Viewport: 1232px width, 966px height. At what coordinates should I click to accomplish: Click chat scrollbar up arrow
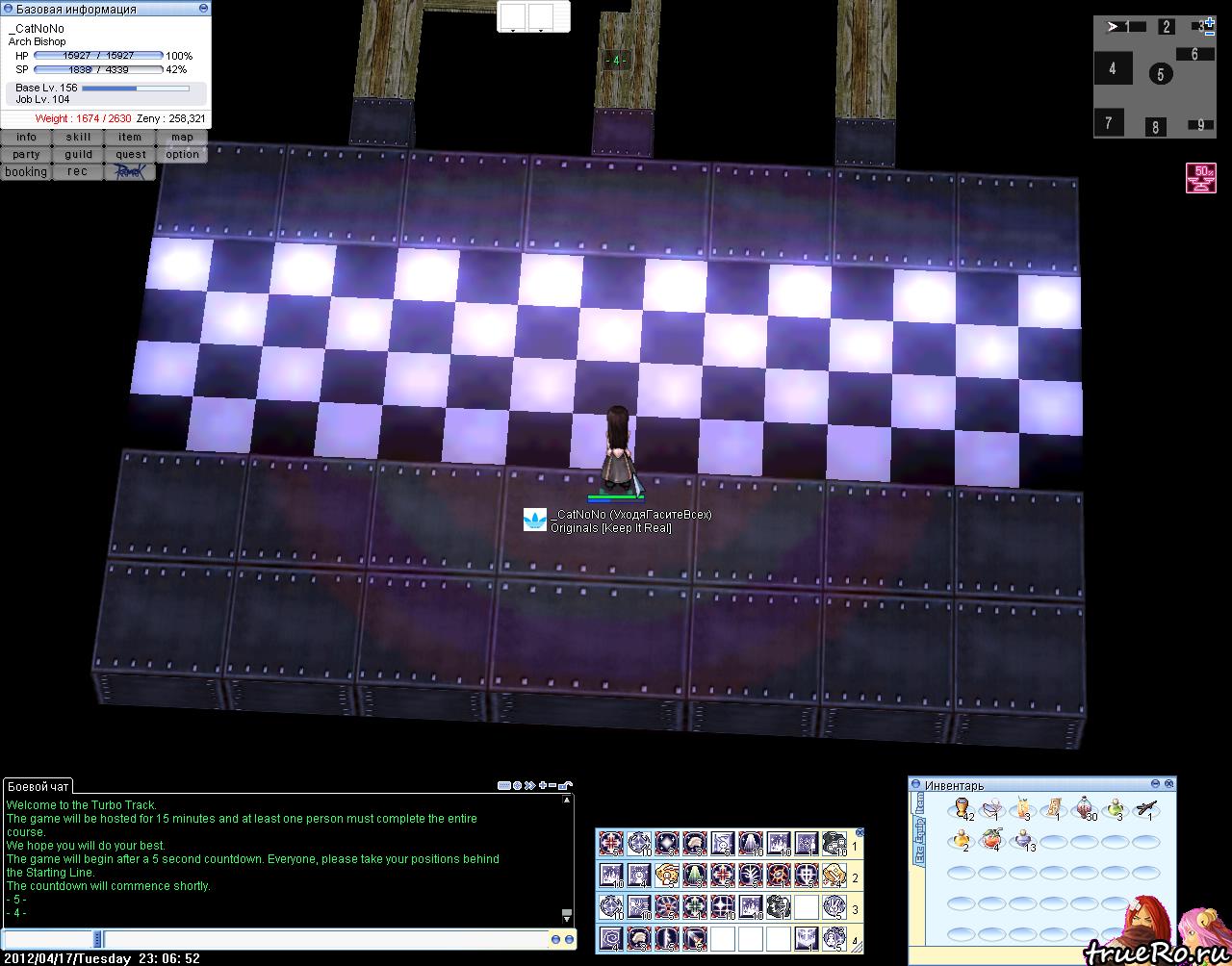click(x=567, y=799)
